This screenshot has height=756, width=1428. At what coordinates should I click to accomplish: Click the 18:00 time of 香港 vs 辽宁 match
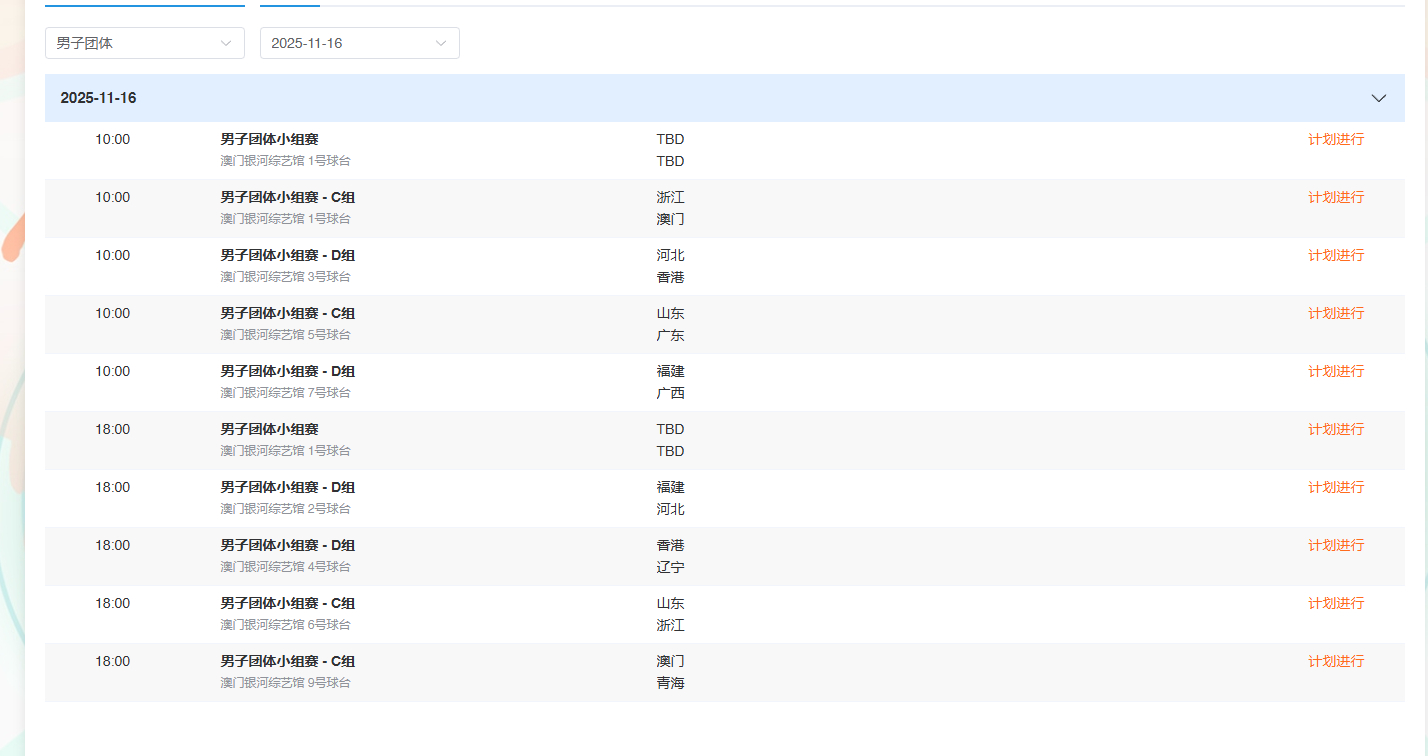click(113, 545)
